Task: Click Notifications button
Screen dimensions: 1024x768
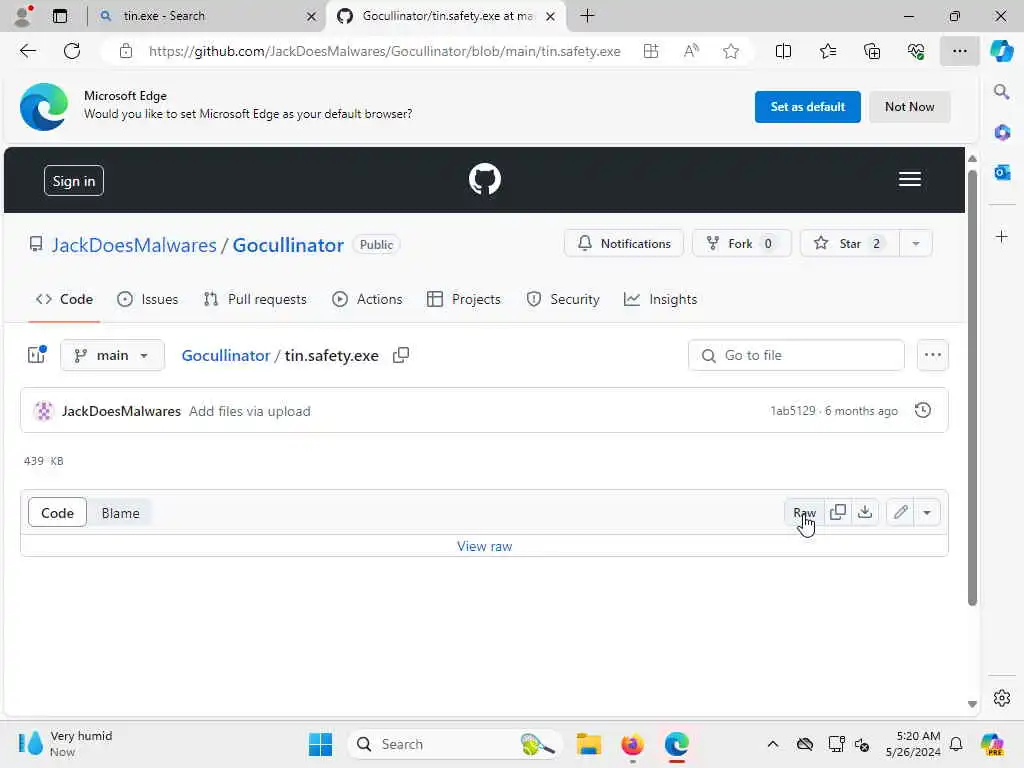Action: click(x=624, y=244)
